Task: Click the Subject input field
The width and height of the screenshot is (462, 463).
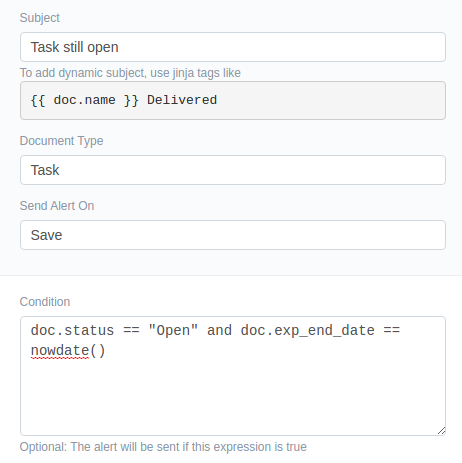Action: 233,47
